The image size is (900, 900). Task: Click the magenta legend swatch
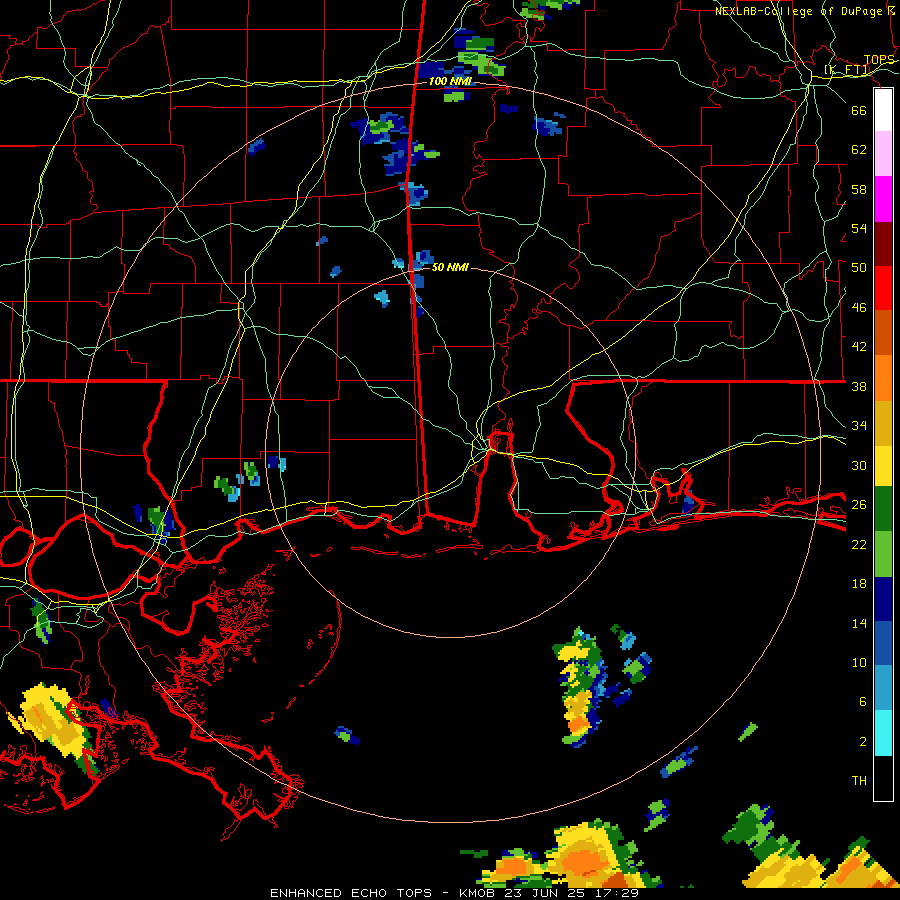(x=883, y=199)
